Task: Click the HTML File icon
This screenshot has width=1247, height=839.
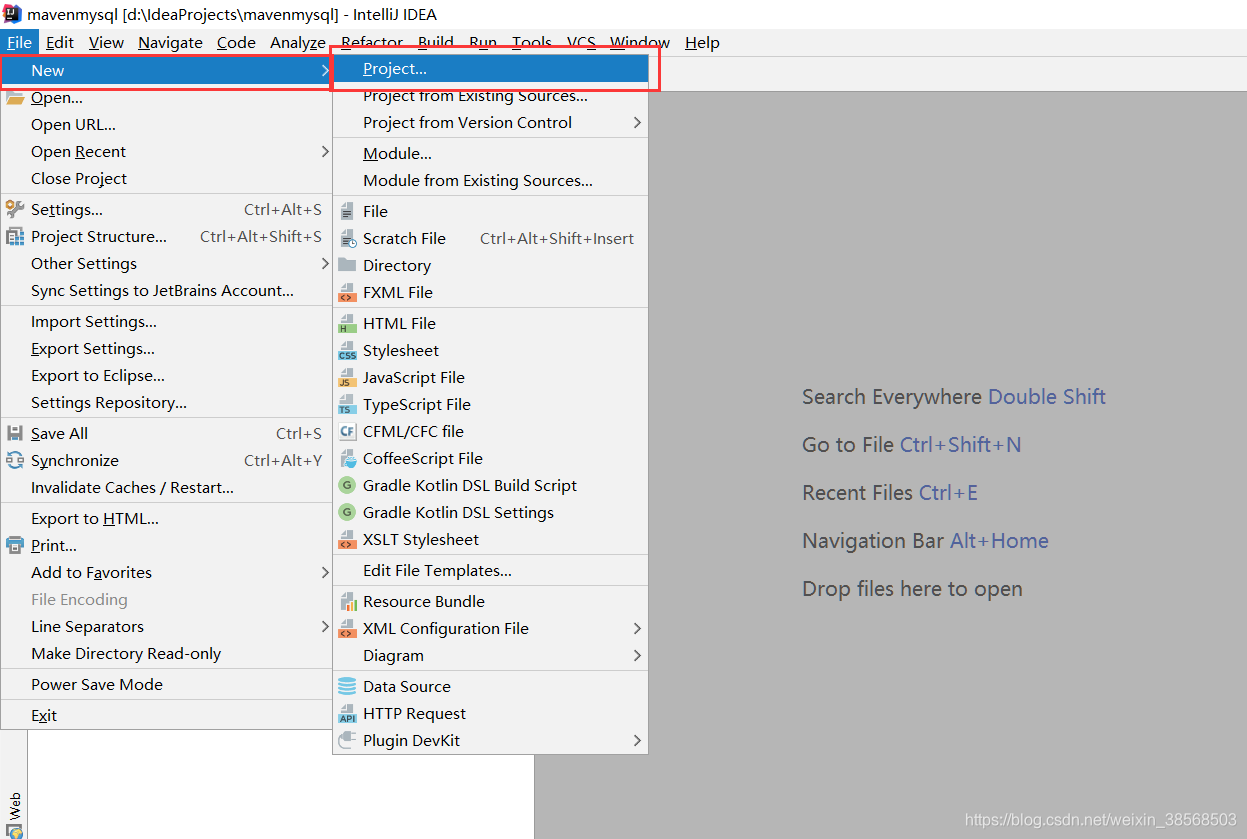Action: tap(347, 323)
